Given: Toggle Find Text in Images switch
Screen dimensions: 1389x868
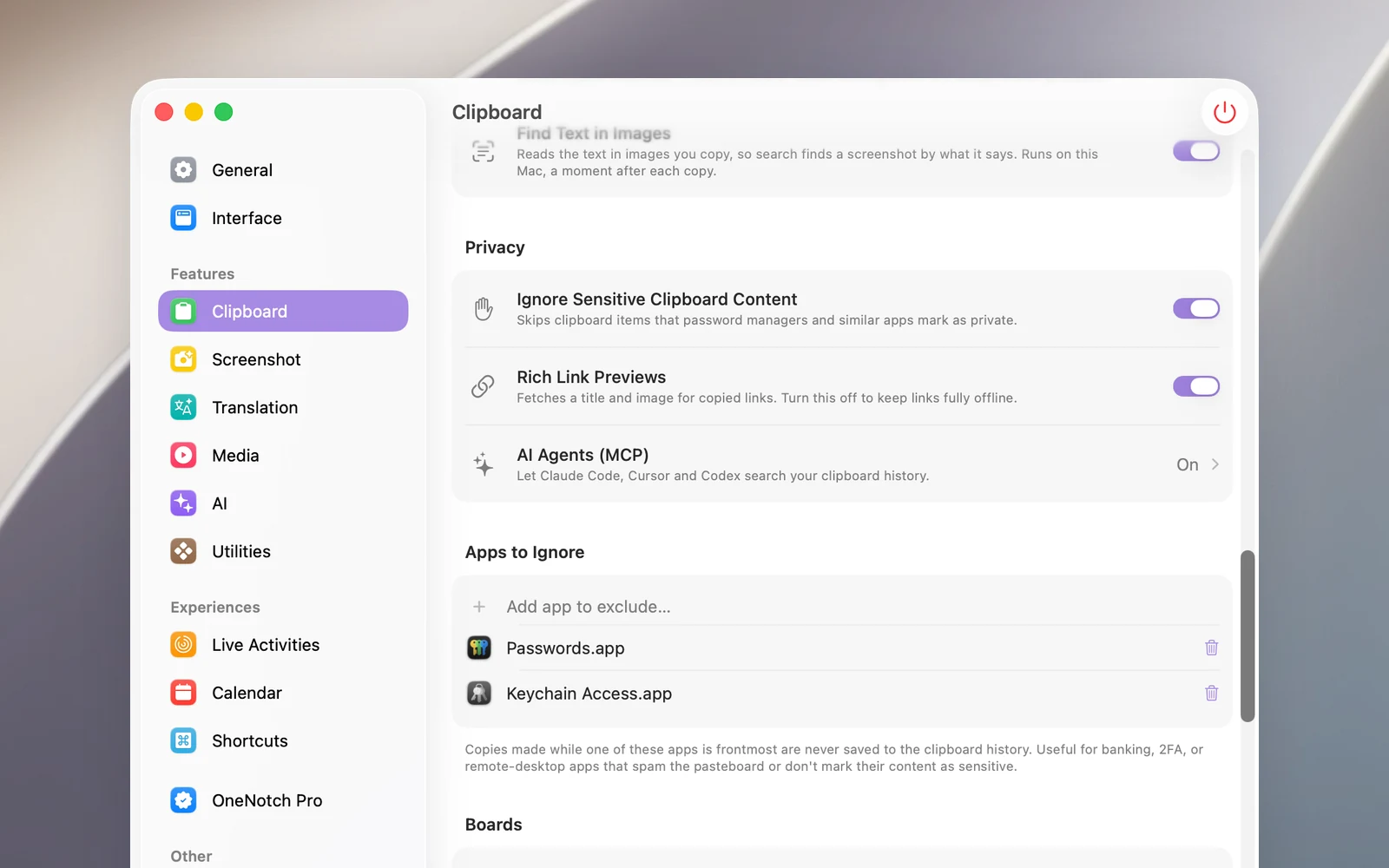Looking at the screenshot, I should pyautogui.click(x=1196, y=151).
